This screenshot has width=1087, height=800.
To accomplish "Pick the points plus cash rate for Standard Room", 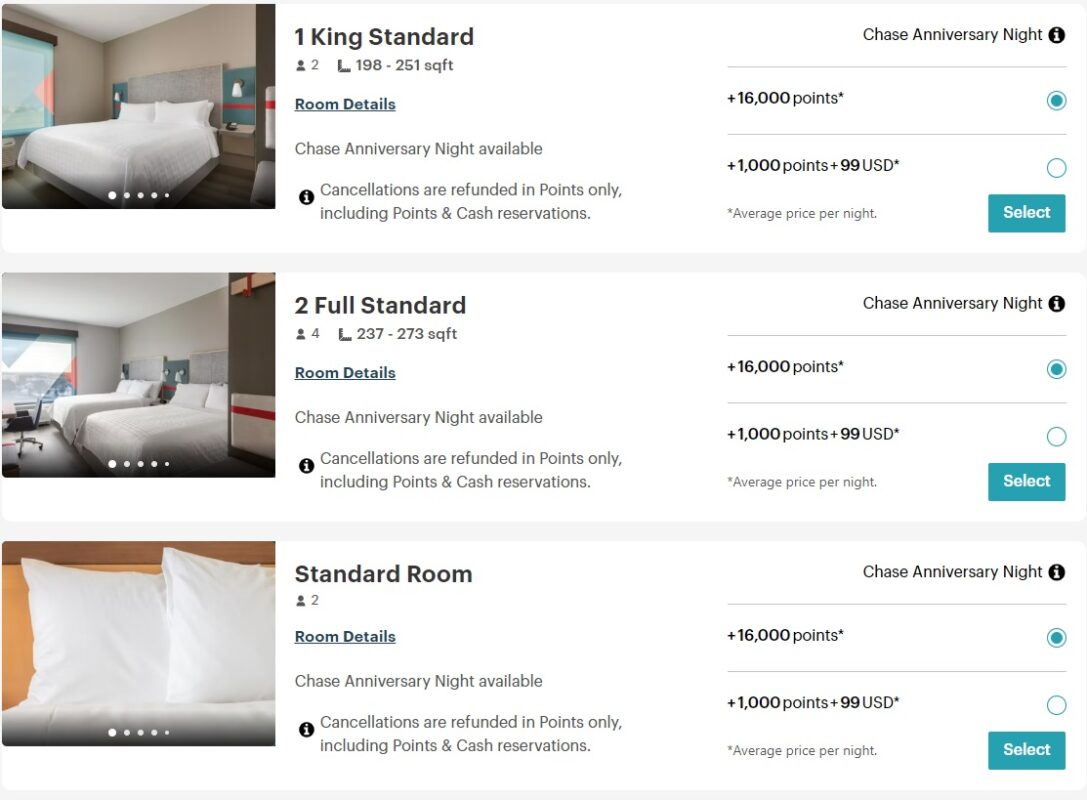I will [x=1056, y=705].
